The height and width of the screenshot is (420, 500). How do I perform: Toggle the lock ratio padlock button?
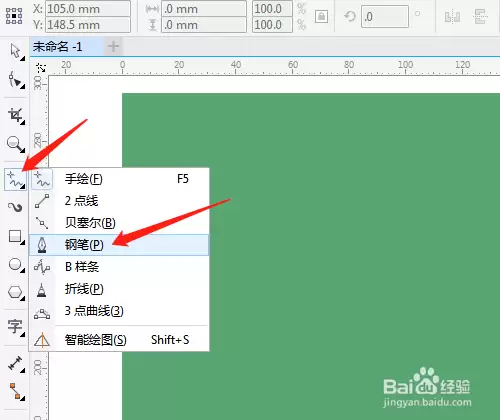pyautogui.click(x=321, y=16)
